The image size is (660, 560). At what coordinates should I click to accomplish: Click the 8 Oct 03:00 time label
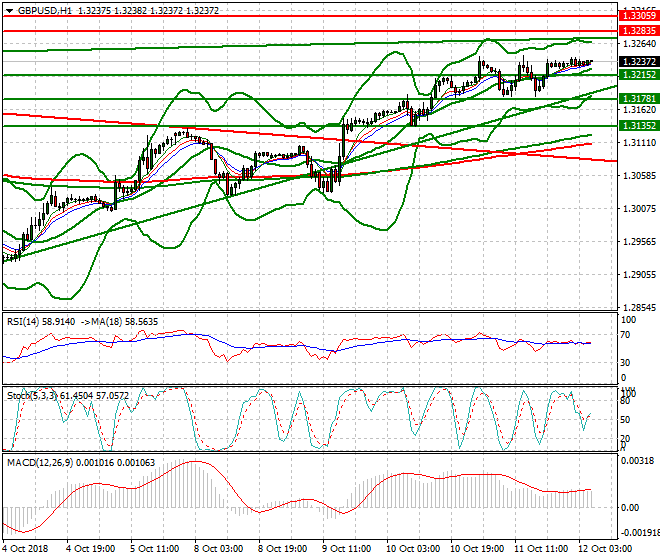pos(218,549)
